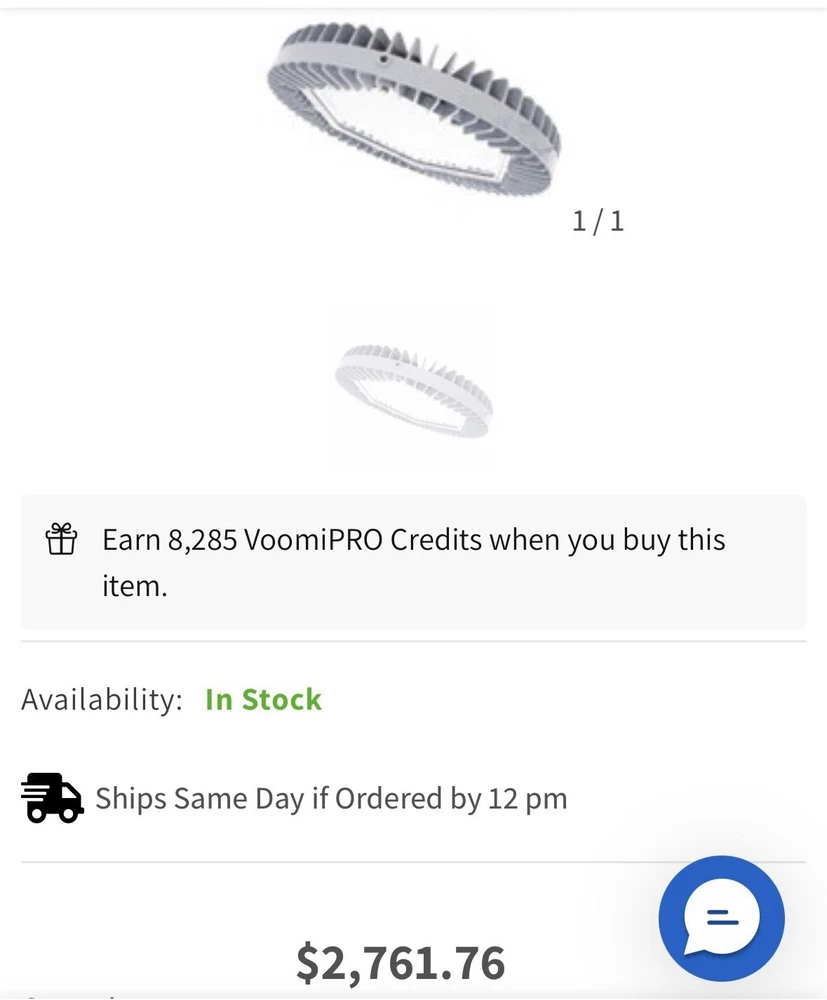
Task: Open the large LED fixture product image
Action: [417, 112]
